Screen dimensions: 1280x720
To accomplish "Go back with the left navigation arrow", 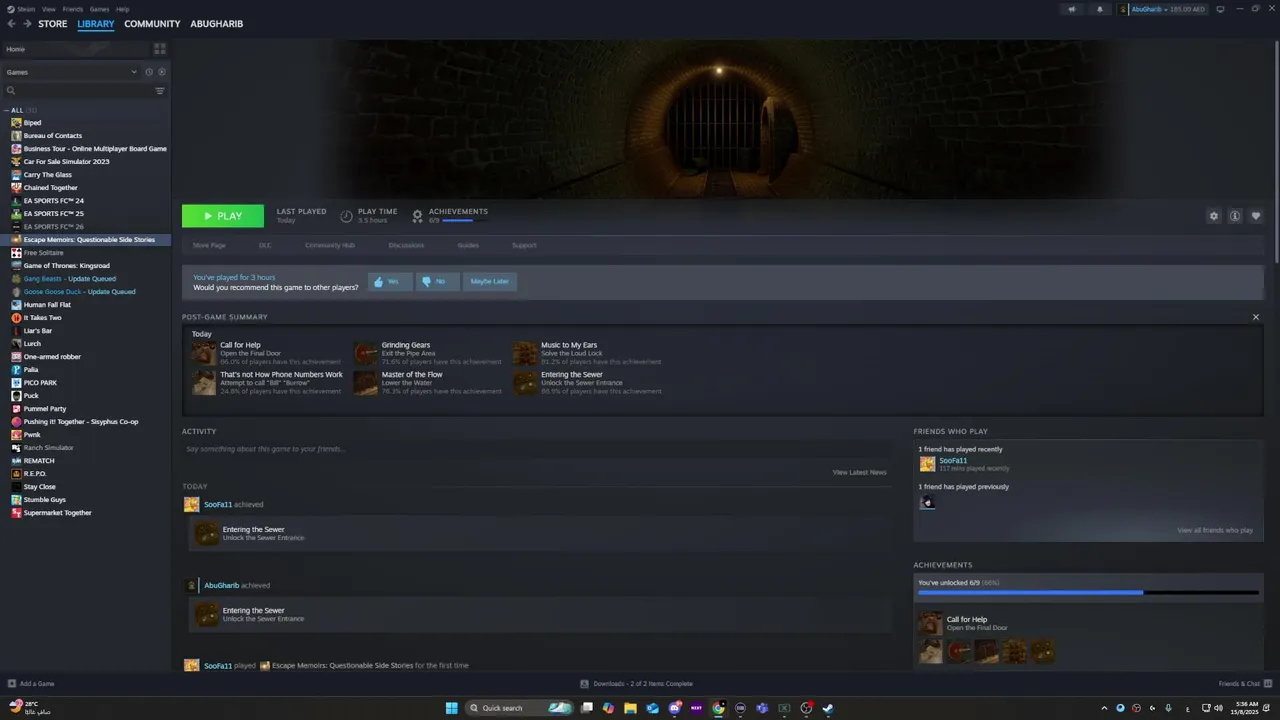I will coord(12,24).
